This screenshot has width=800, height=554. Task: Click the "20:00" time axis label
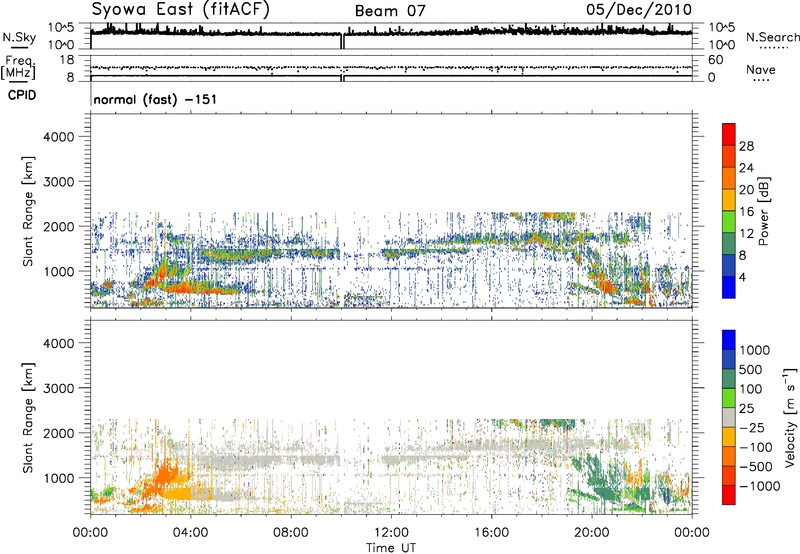tap(592, 533)
